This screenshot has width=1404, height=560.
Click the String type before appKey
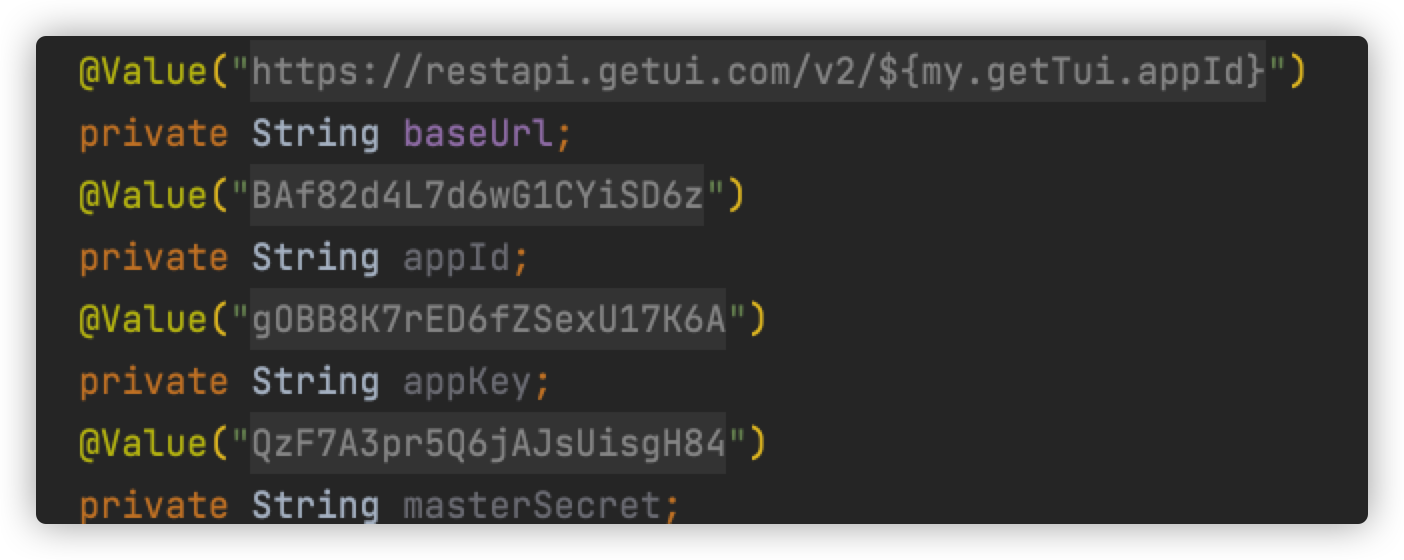(316, 382)
